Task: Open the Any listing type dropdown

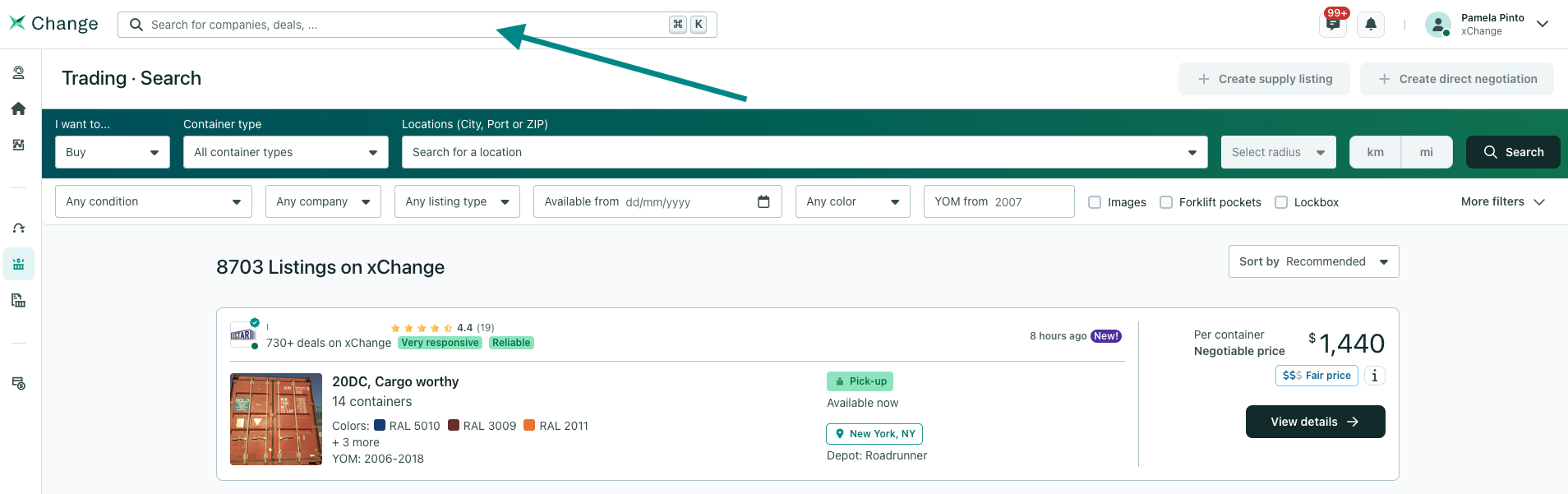Action: 457,201
